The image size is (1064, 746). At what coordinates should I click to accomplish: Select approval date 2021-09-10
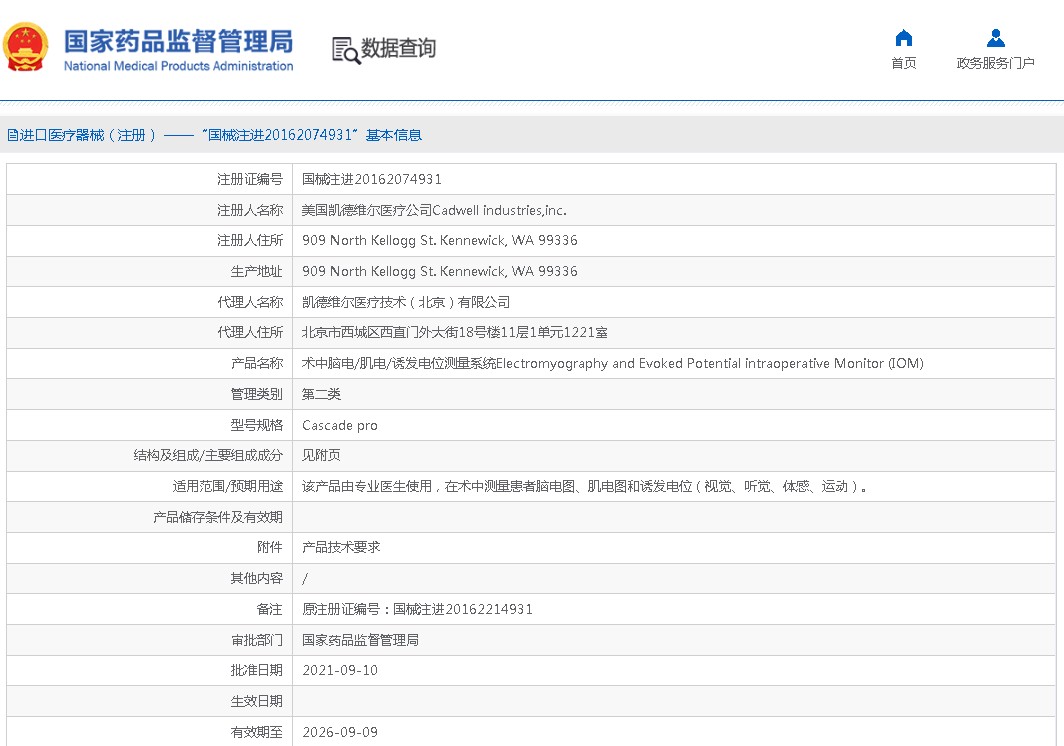340,671
